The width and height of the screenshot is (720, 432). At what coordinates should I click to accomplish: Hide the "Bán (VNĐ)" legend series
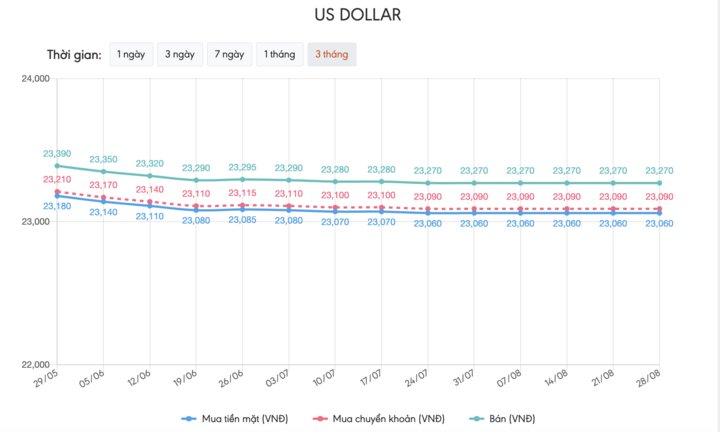click(510, 417)
